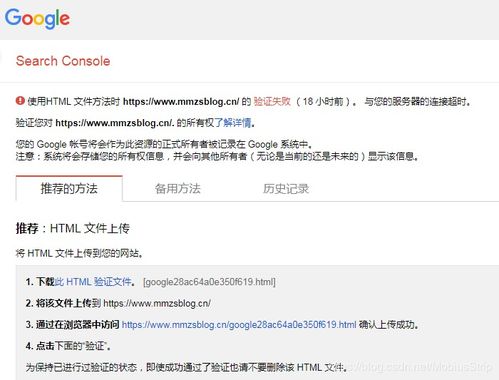The height and width of the screenshot is (380, 499).
Task: Download 此 HTML 验证文件 link
Action: [x=93, y=282]
